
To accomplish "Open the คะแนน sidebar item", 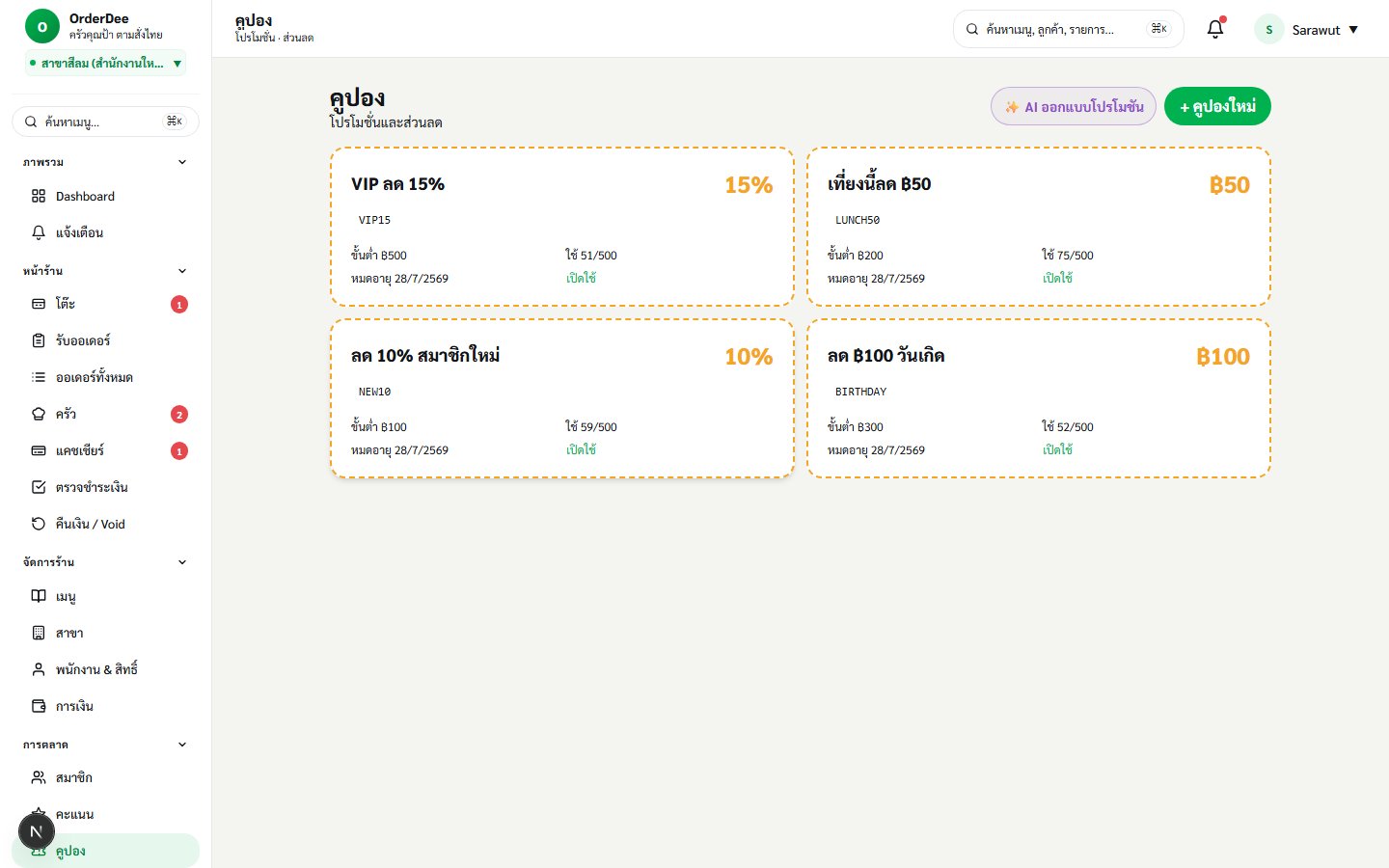I will 105,814.
